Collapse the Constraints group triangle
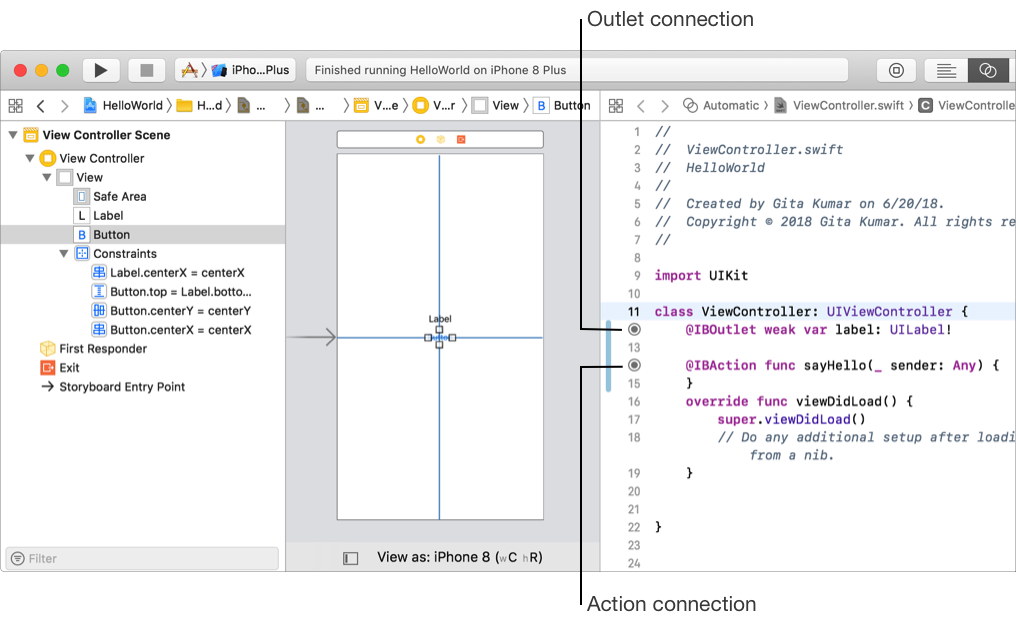Viewport: 1016px width, 622px height. tap(64, 254)
